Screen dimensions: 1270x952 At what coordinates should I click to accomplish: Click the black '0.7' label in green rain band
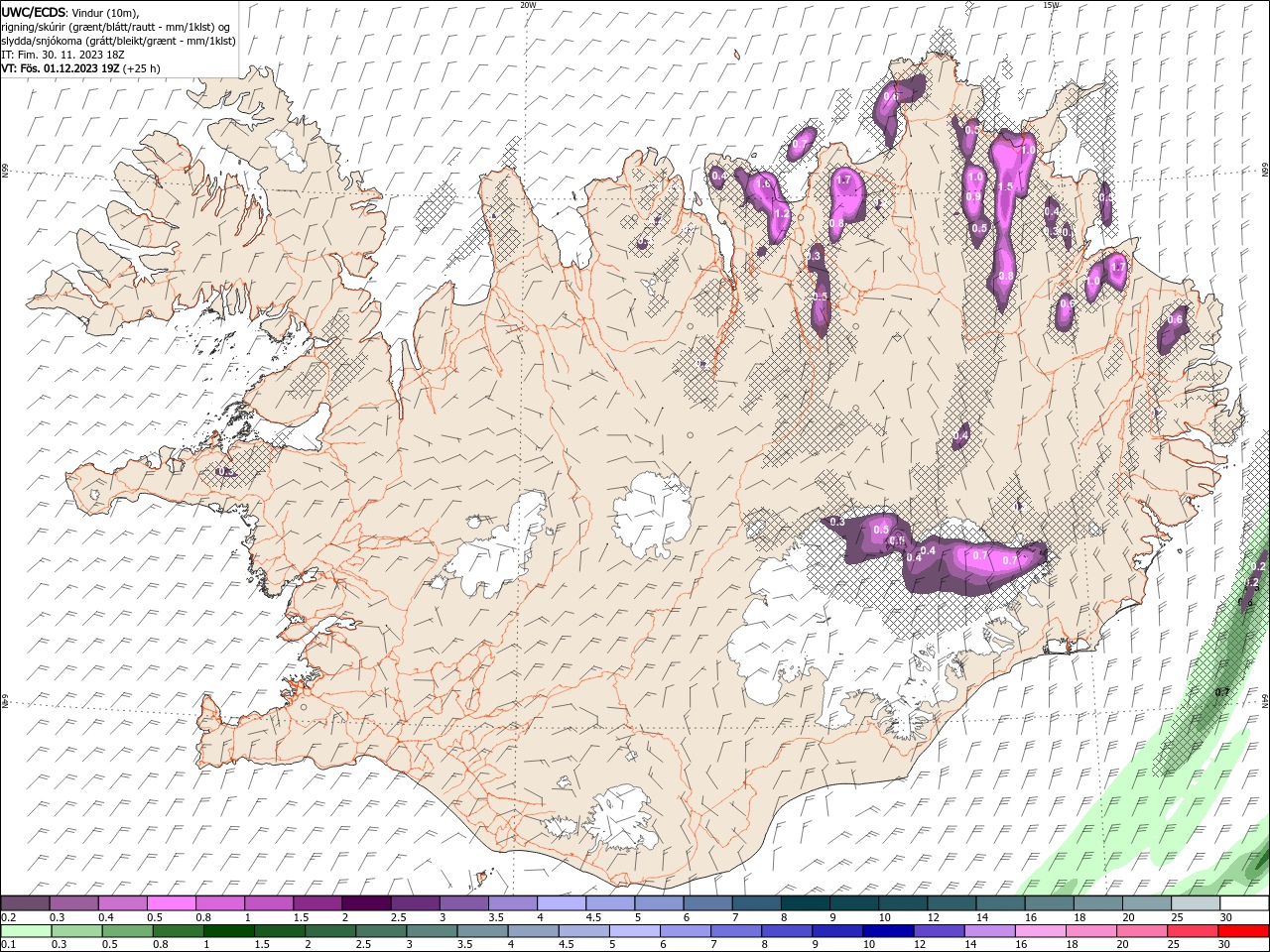point(1222,691)
